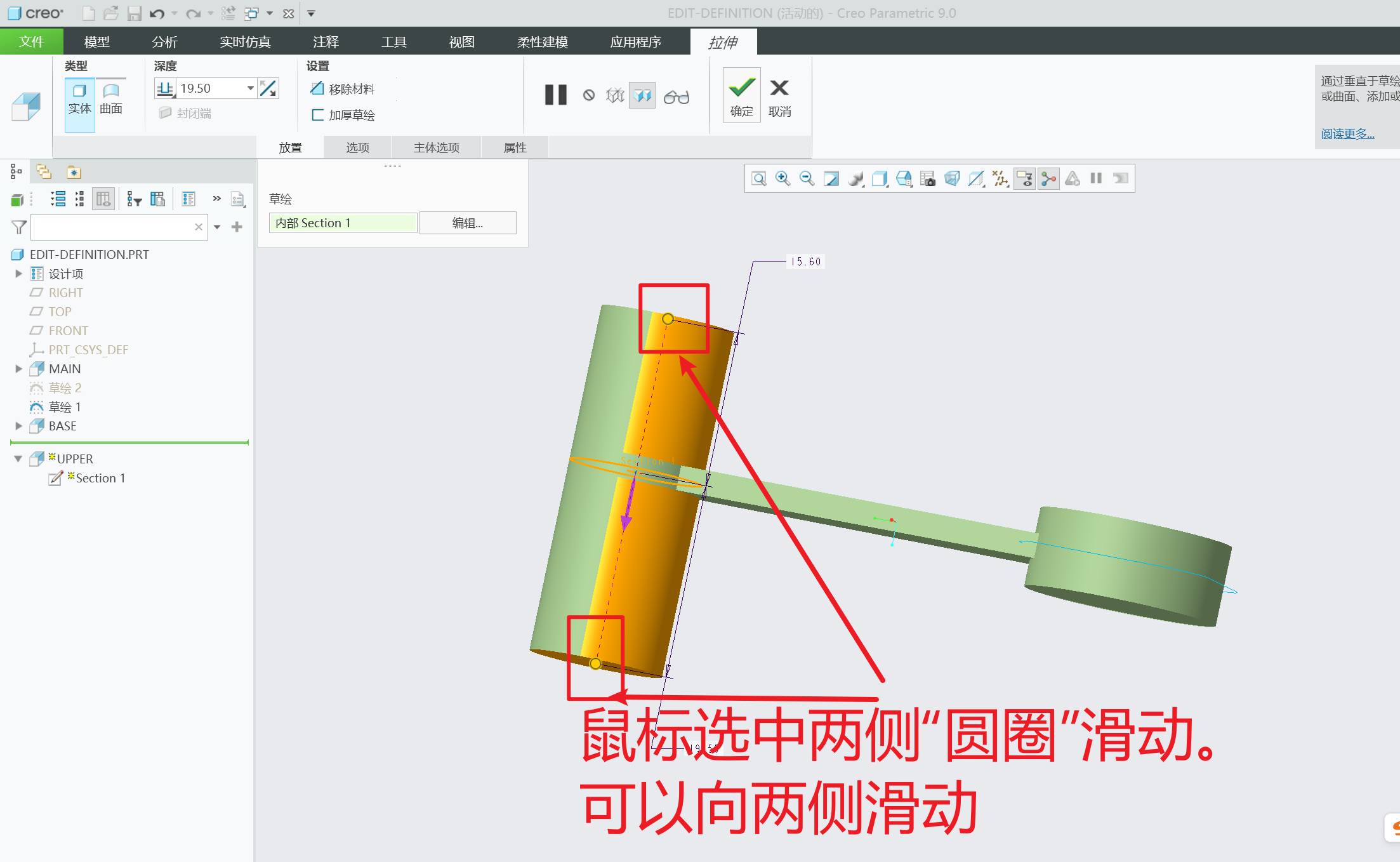This screenshot has width=1400, height=862.
Task: Click the Refit view icon
Action: [x=758, y=178]
